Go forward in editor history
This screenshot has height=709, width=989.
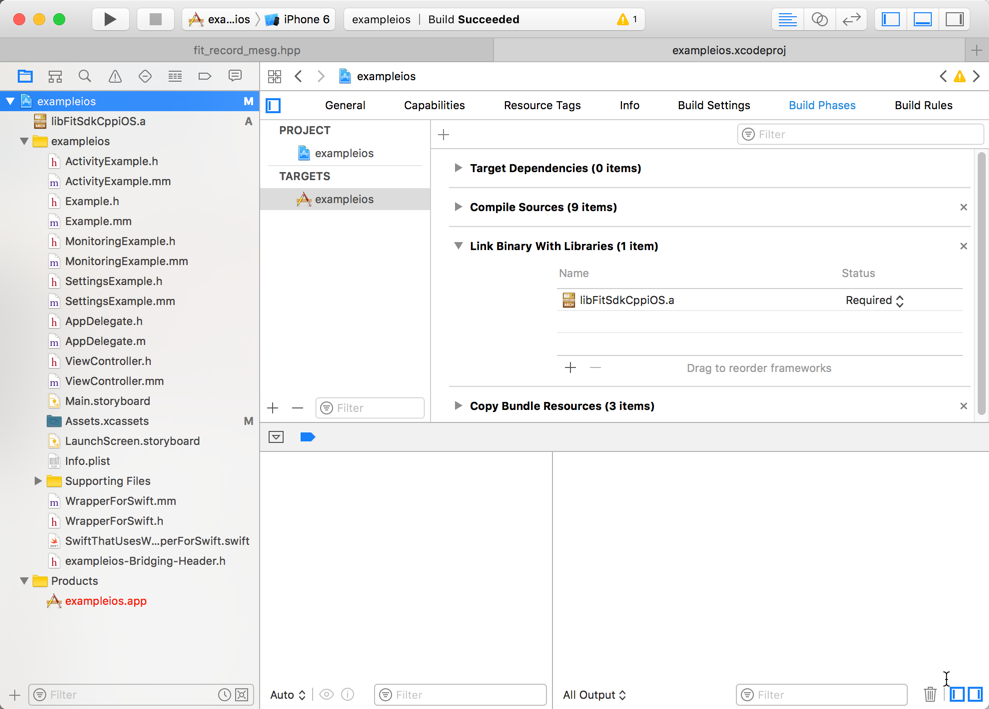click(320, 76)
